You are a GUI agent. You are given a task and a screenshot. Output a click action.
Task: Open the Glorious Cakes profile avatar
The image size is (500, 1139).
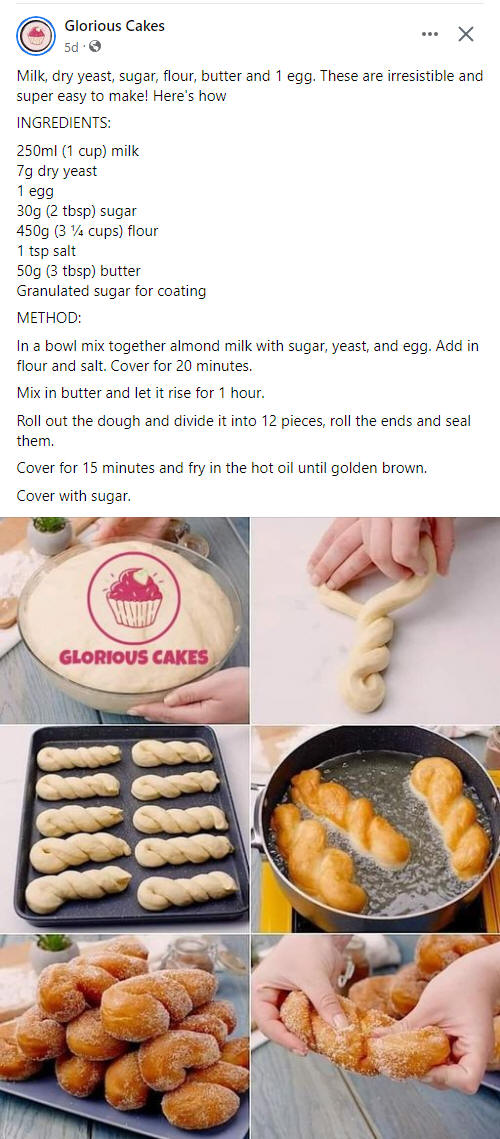36,36
